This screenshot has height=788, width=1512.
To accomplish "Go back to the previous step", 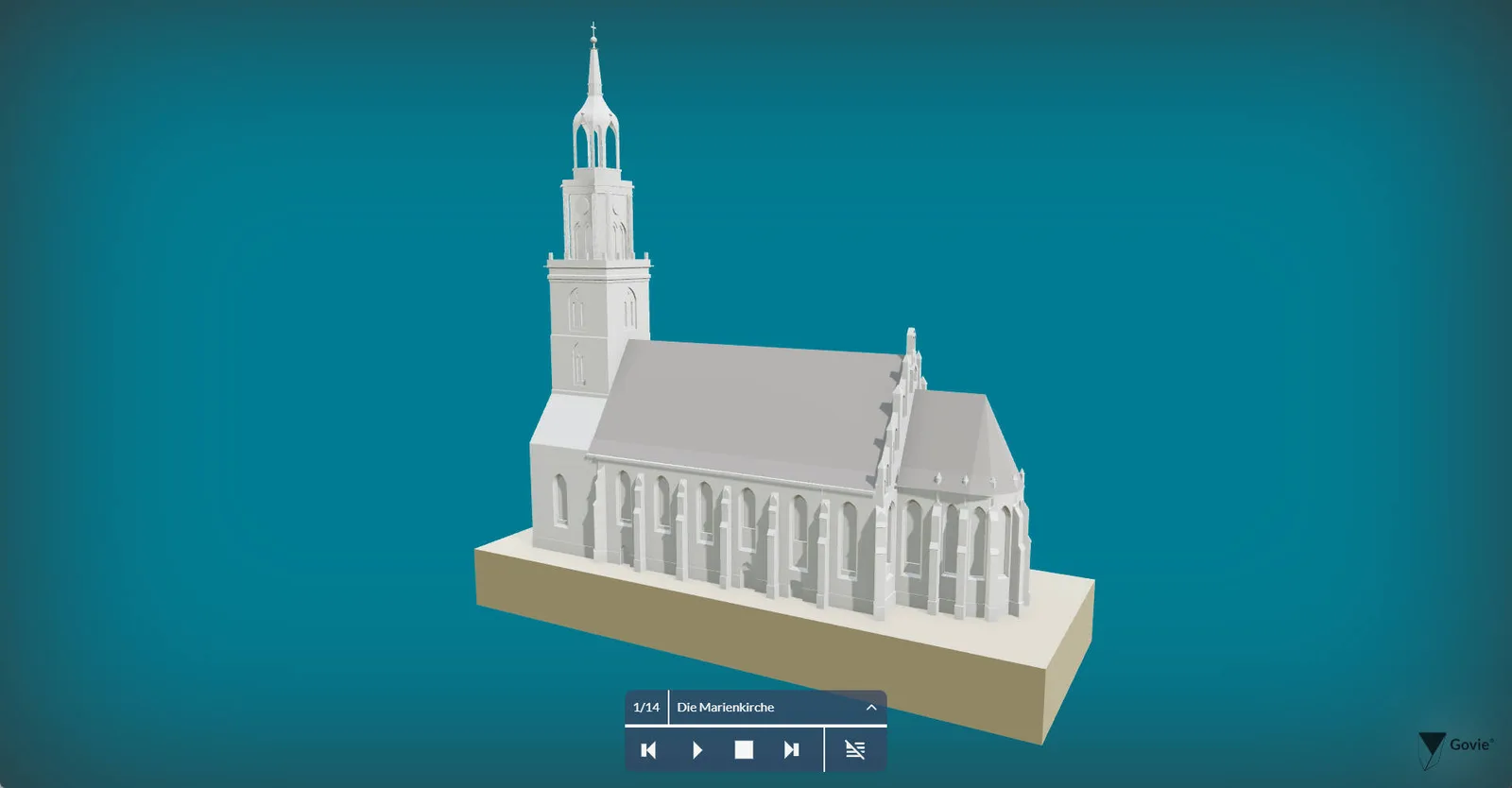I will (x=648, y=750).
